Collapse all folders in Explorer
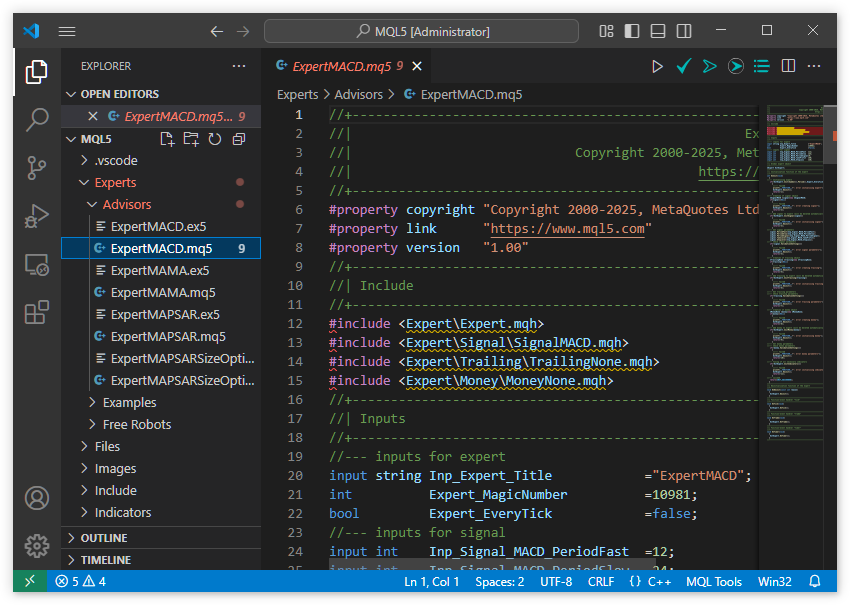The width and height of the screenshot is (850, 605). (239, 139)
